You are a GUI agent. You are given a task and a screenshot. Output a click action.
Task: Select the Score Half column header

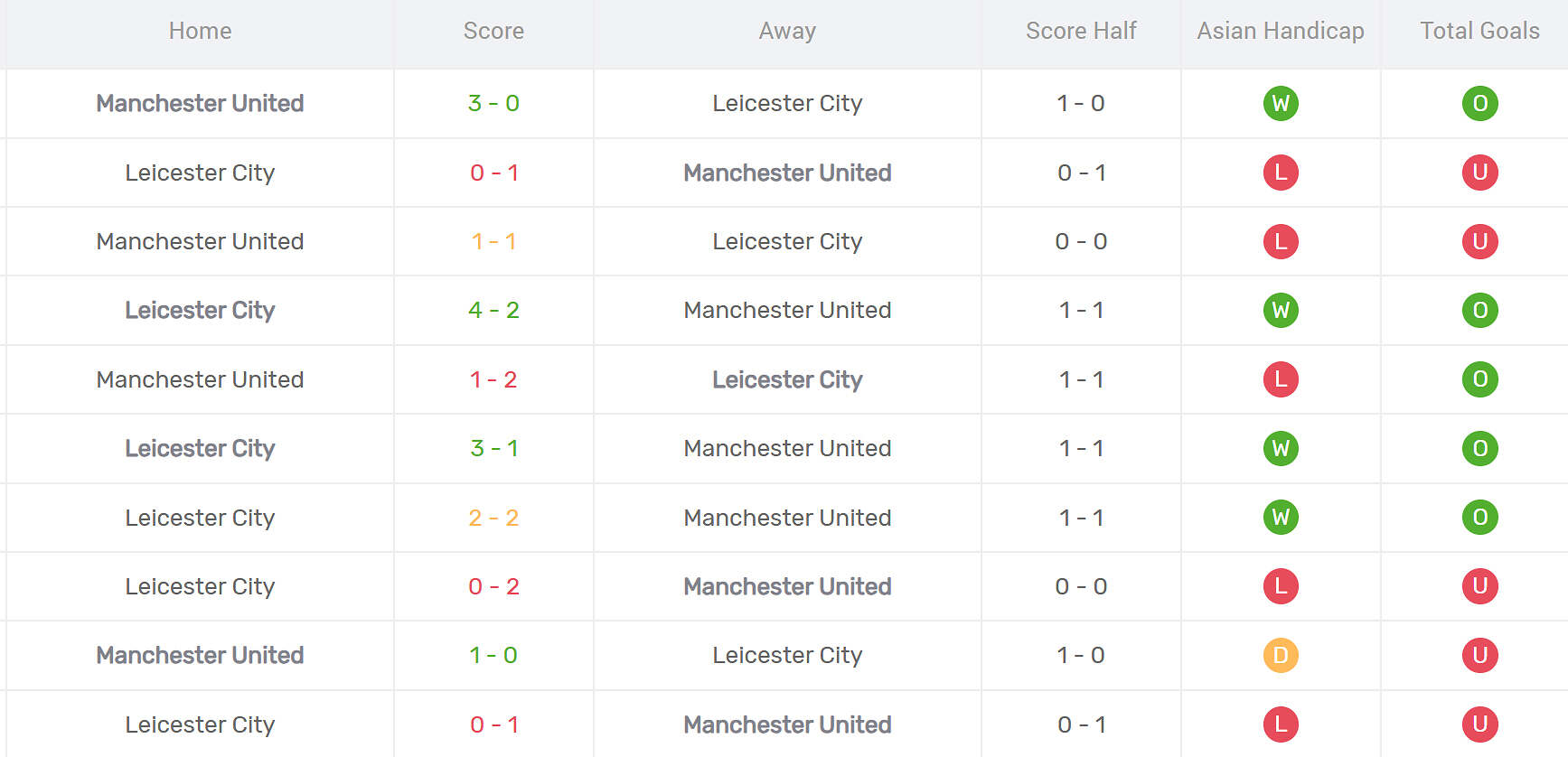(x=1081, y=31)
